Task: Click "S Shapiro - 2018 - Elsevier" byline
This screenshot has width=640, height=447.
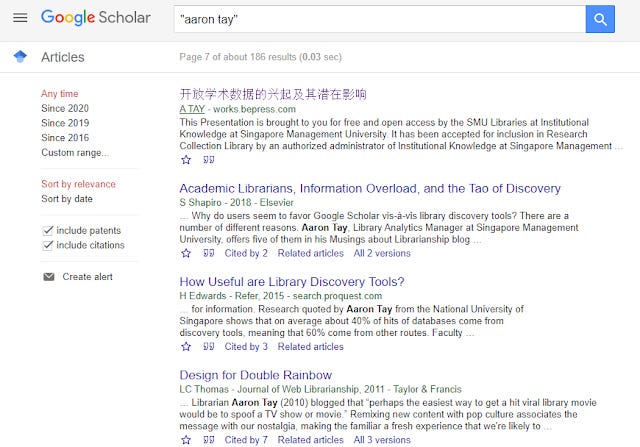Action: [x=236, y=202]
